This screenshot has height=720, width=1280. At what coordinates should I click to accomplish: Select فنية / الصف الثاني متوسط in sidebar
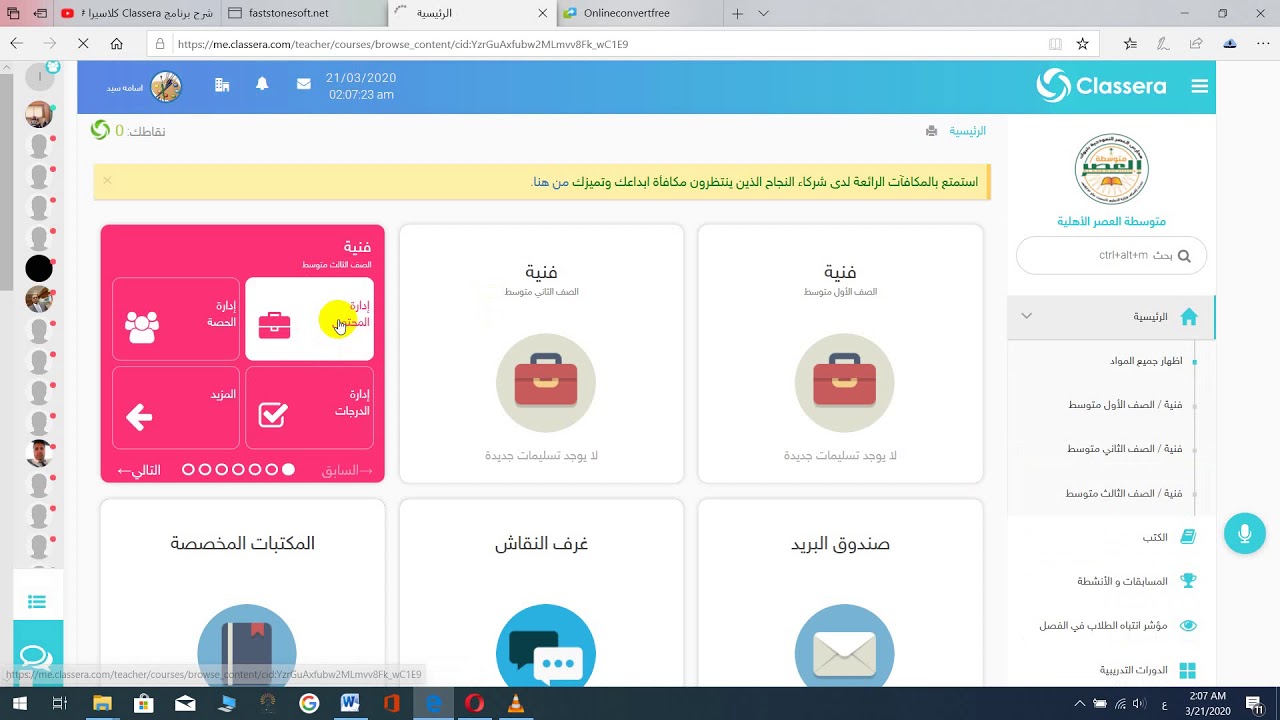point(1125,449)
